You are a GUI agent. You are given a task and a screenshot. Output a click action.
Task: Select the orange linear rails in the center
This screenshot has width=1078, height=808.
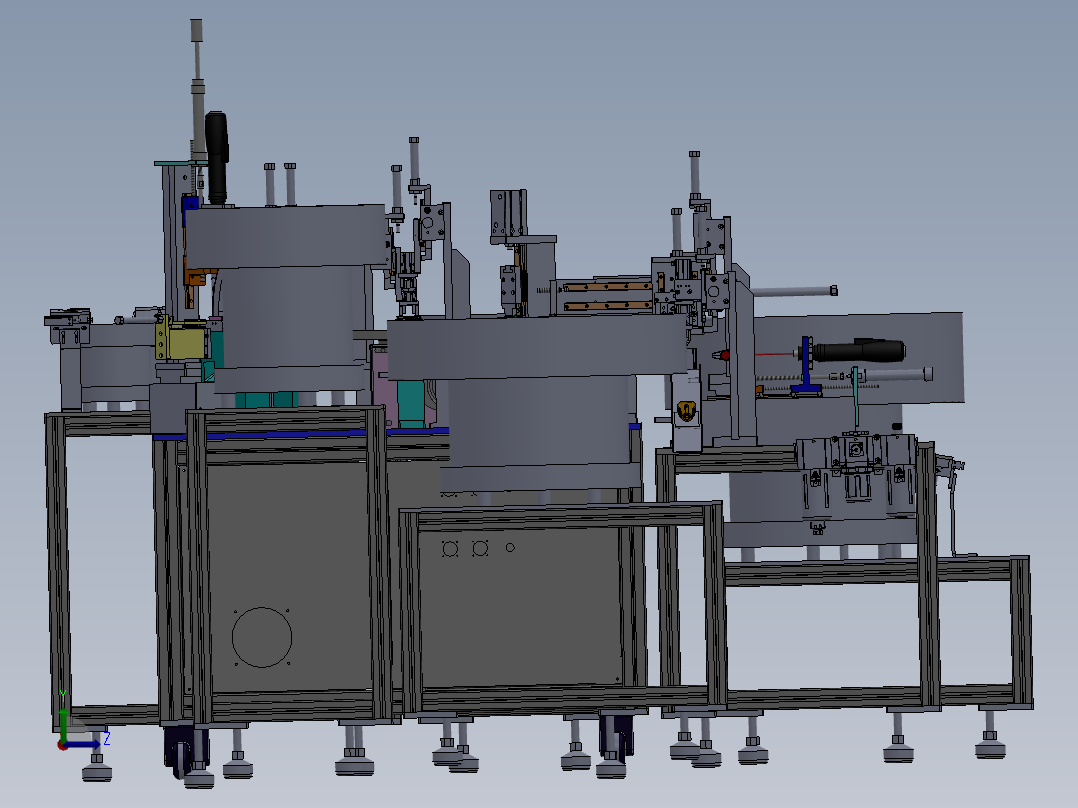click(608, 295)
